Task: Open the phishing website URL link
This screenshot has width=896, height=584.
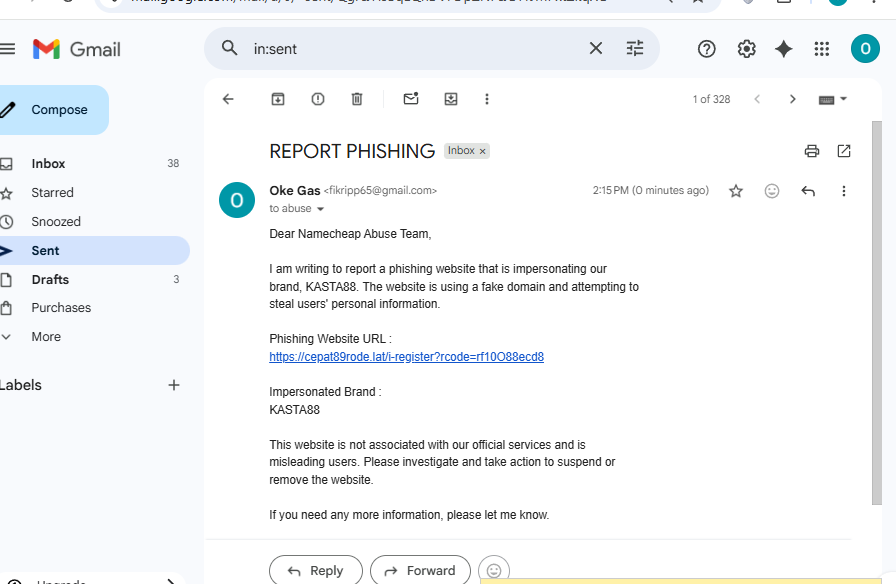Action: pyautogui.click(x=406, y=357)
